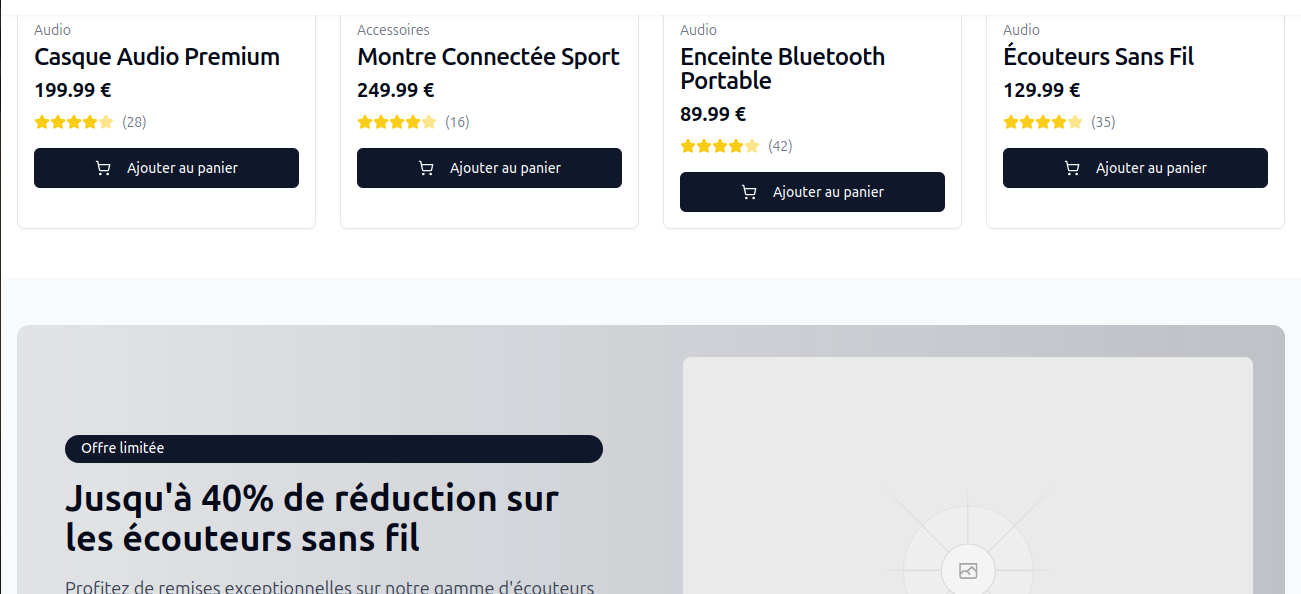Viewport: 1301px width, 594px height.
Task: Open the Écouteurs Sans Fil product title
Action: (x=1098, y=57)
